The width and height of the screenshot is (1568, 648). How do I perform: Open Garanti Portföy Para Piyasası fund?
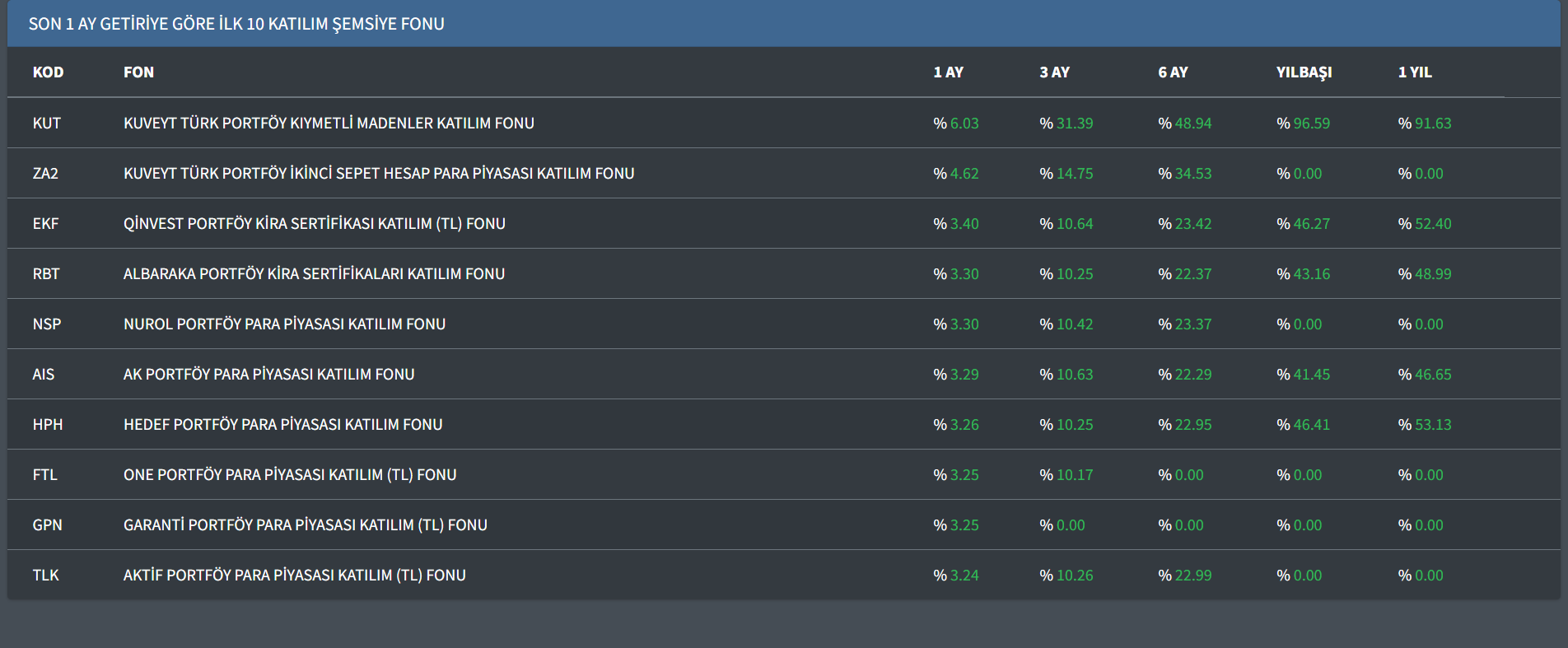[305, 525]
